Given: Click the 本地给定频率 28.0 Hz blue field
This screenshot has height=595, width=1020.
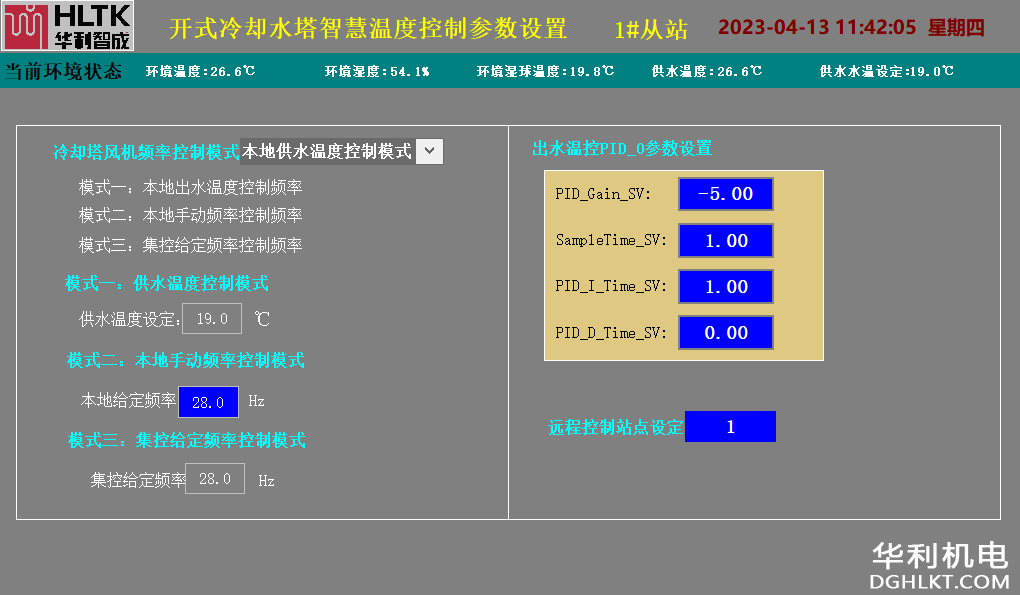Looking at the screenshot, I should 208,401.
